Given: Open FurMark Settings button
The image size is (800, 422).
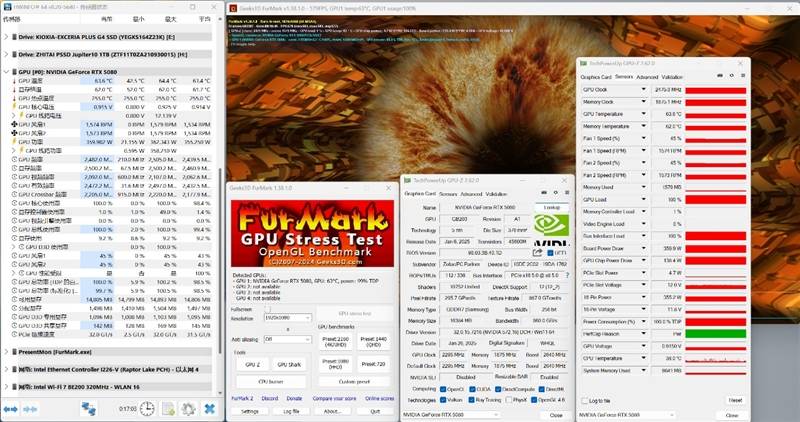Looking at the screenshot, I should coord(249,411).
